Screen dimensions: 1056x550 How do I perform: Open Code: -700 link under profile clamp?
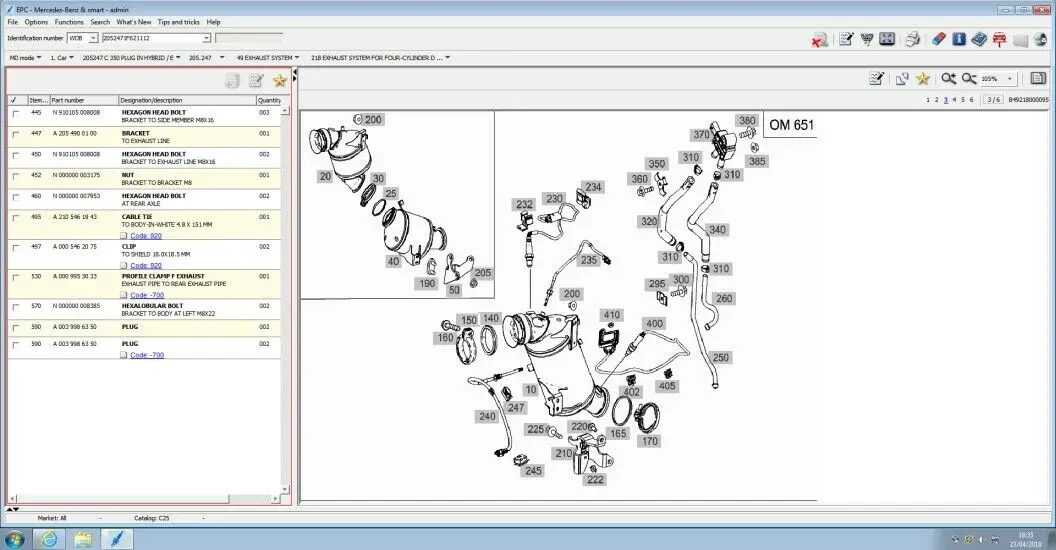tap(147, 295)
